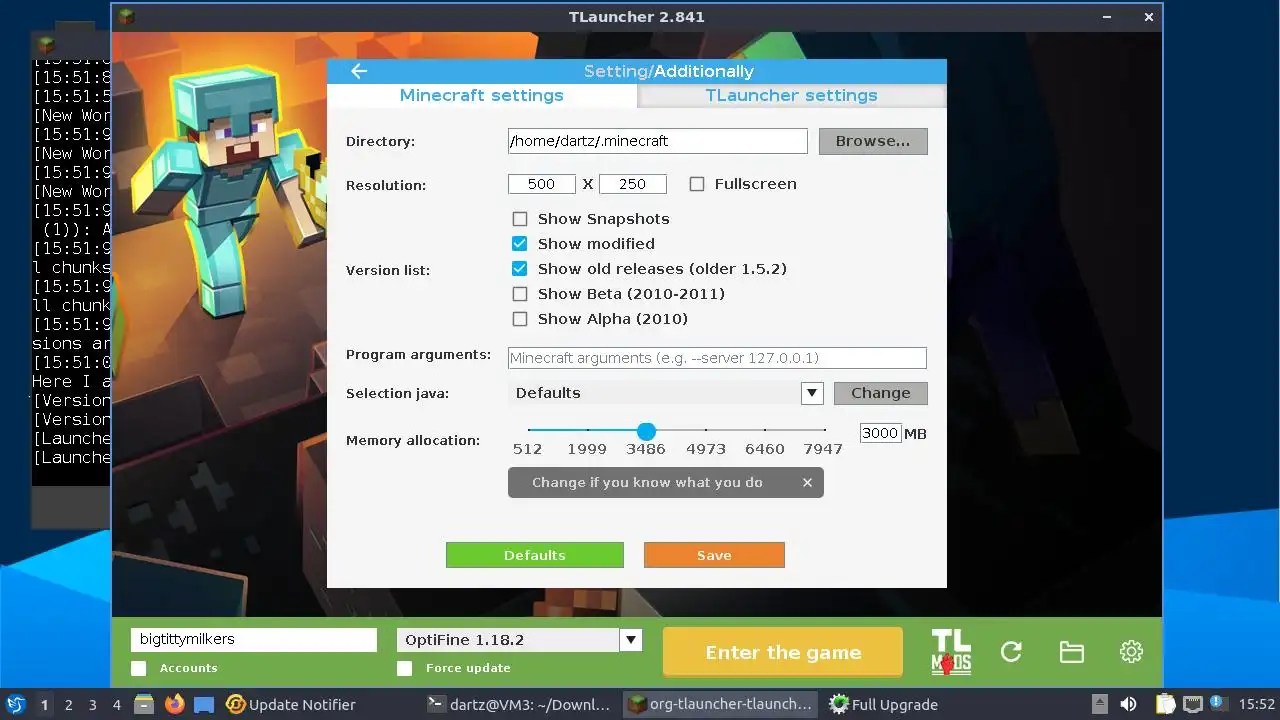Launch the file manager from the taskbar

[143, 704]
